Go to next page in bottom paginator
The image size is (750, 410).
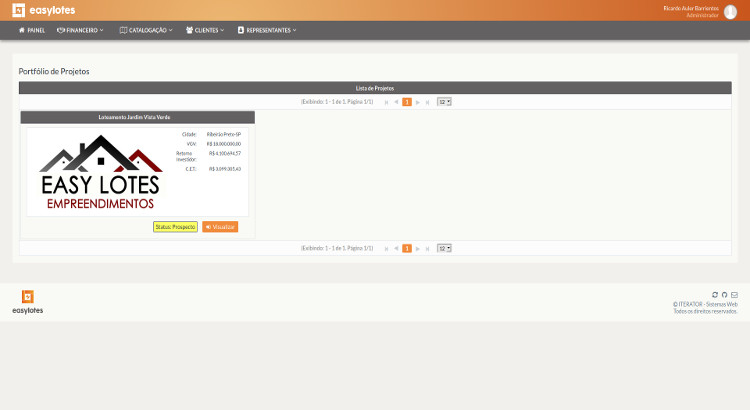point(418,249)
